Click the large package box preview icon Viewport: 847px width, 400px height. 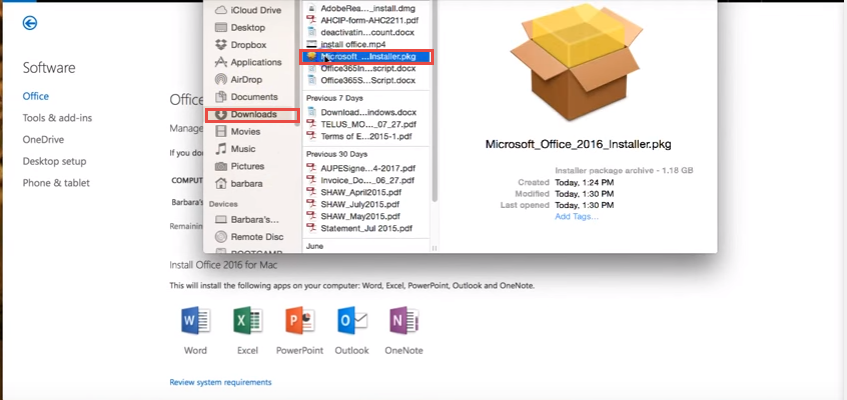tap(577, 62)
